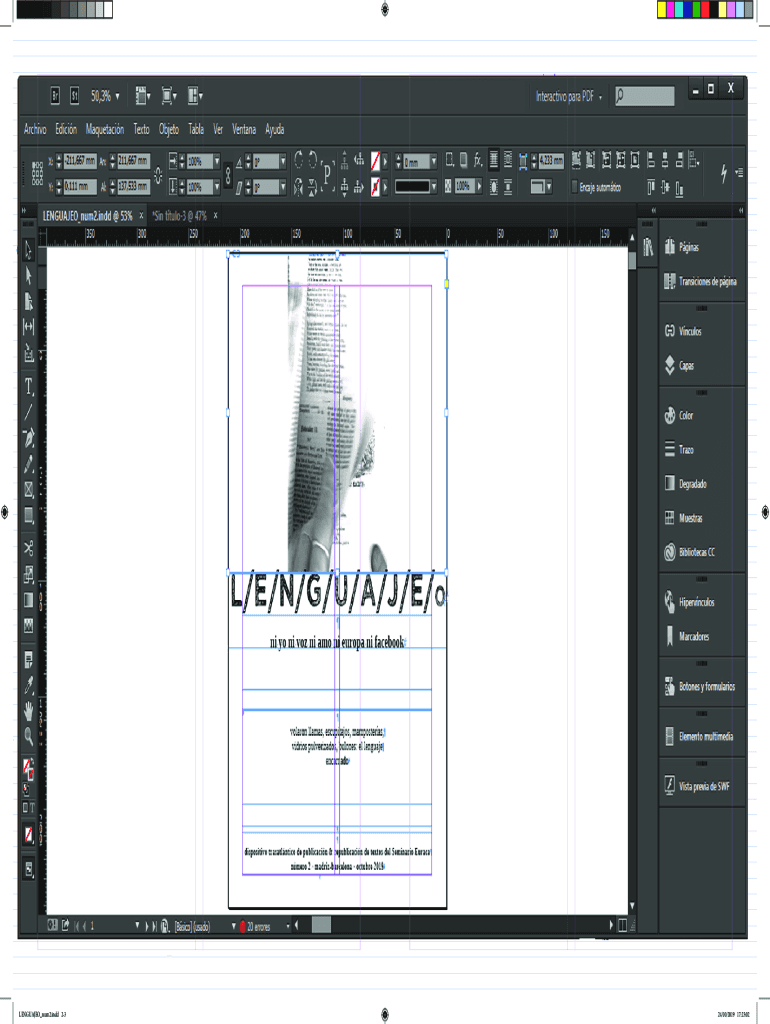Select the Hand tool
Screen dimensions: 770x1024
28,711
